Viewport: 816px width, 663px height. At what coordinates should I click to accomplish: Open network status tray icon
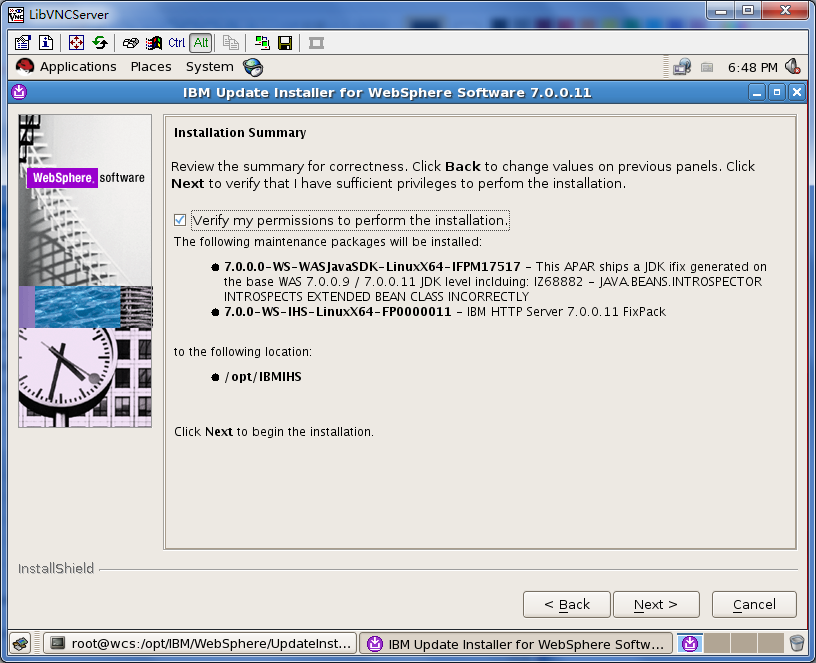tap(682, 67)
